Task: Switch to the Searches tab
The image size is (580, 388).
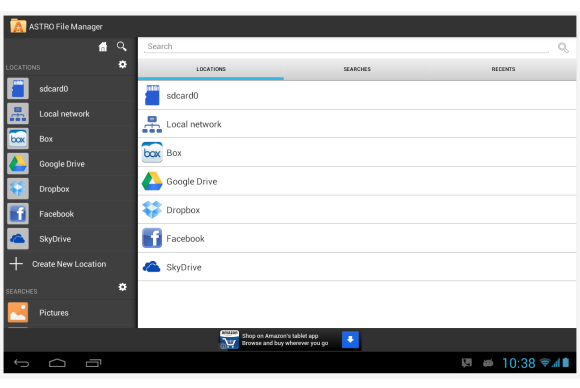Action: (357, 69)
